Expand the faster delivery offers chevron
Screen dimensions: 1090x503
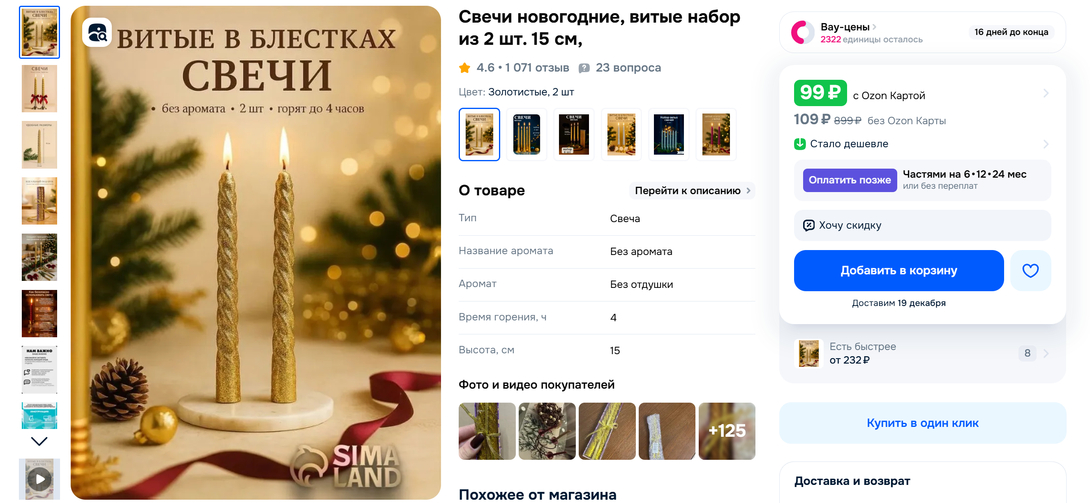(x=1046, y=354)
